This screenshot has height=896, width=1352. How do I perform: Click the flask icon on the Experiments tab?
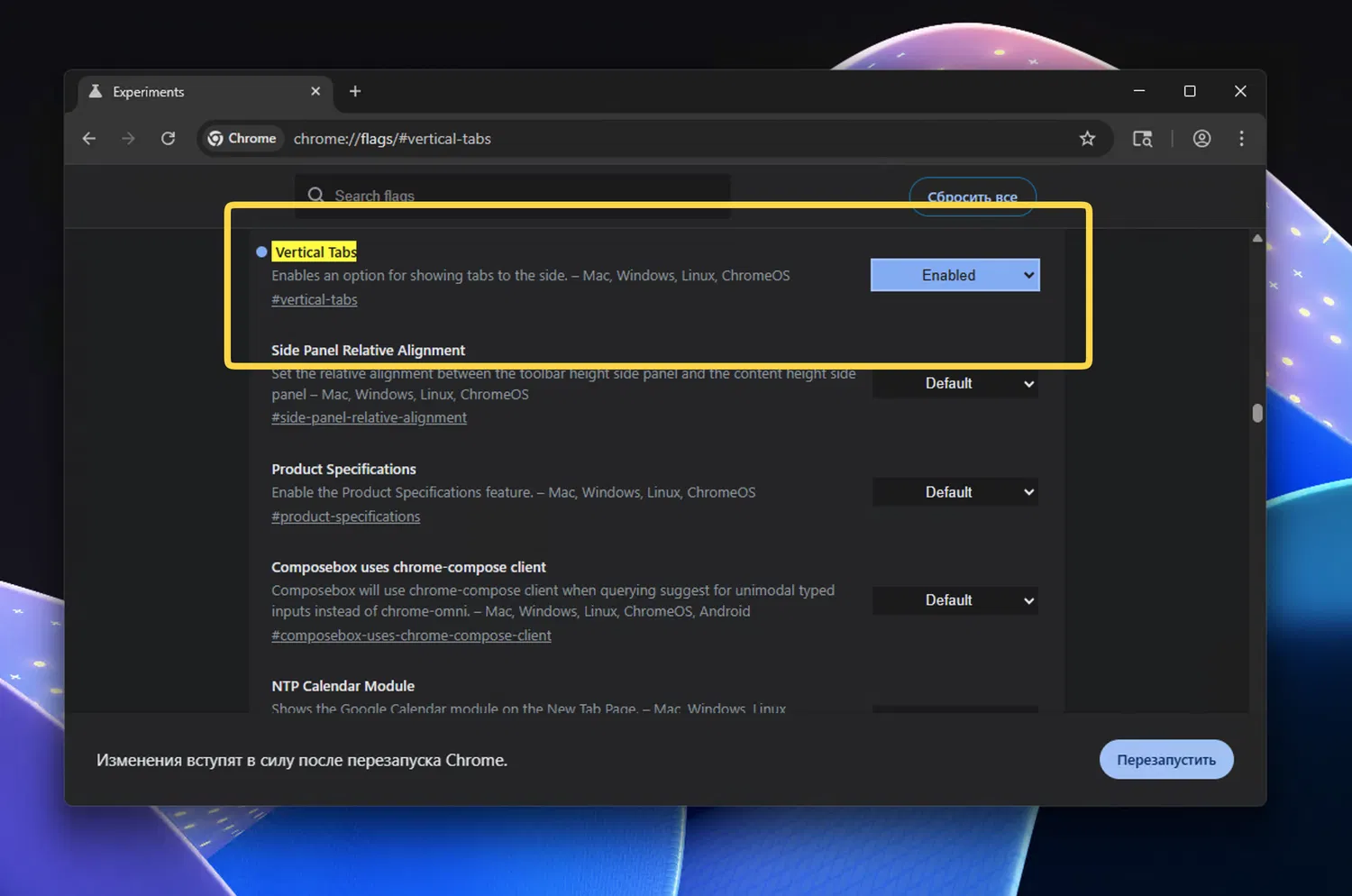(96, 91)
